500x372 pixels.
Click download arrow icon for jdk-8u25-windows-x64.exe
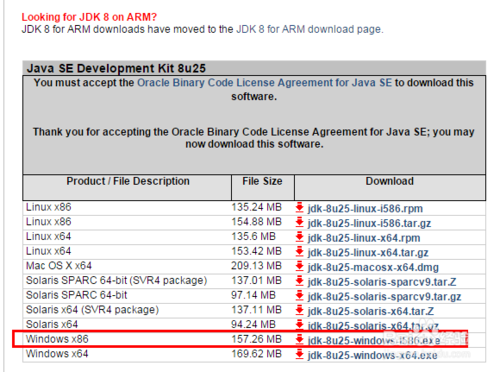pyautogui.click(x=299, y=354)
